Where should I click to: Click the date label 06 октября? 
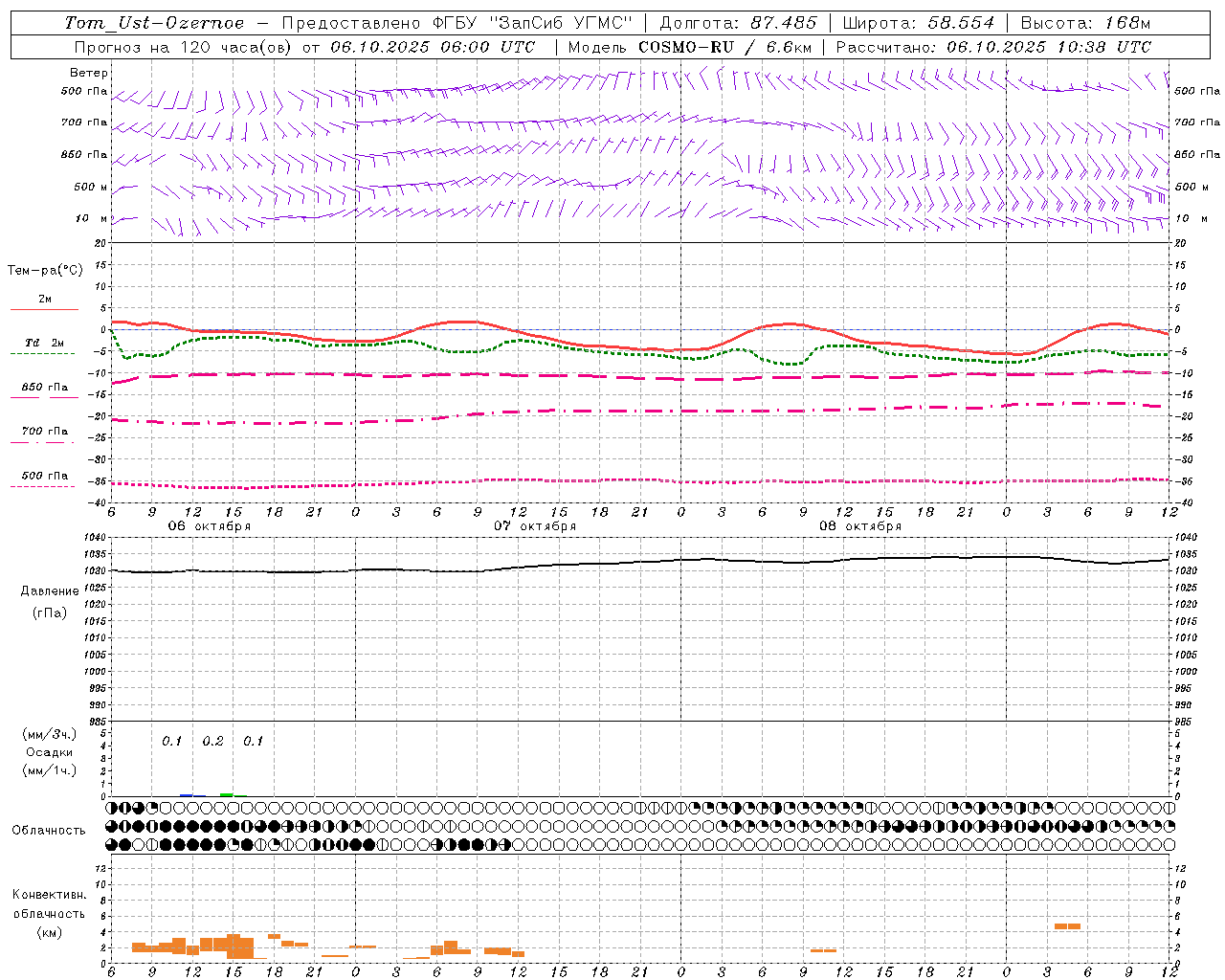coord(210,526)
